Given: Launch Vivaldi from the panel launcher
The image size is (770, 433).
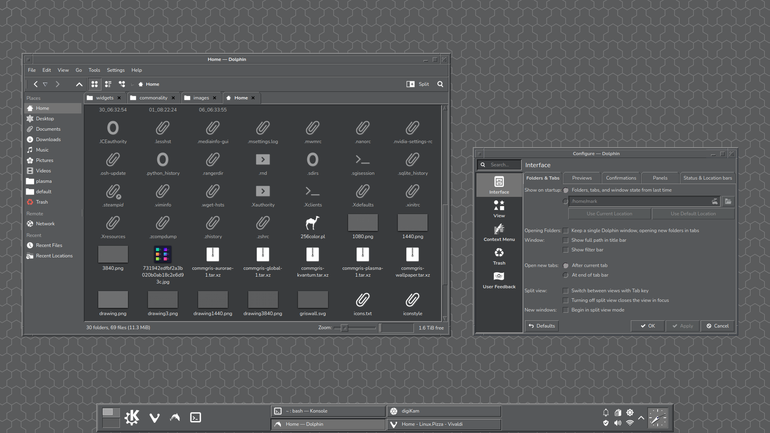Looking at the screenshot, I should (x=154, y=418).
